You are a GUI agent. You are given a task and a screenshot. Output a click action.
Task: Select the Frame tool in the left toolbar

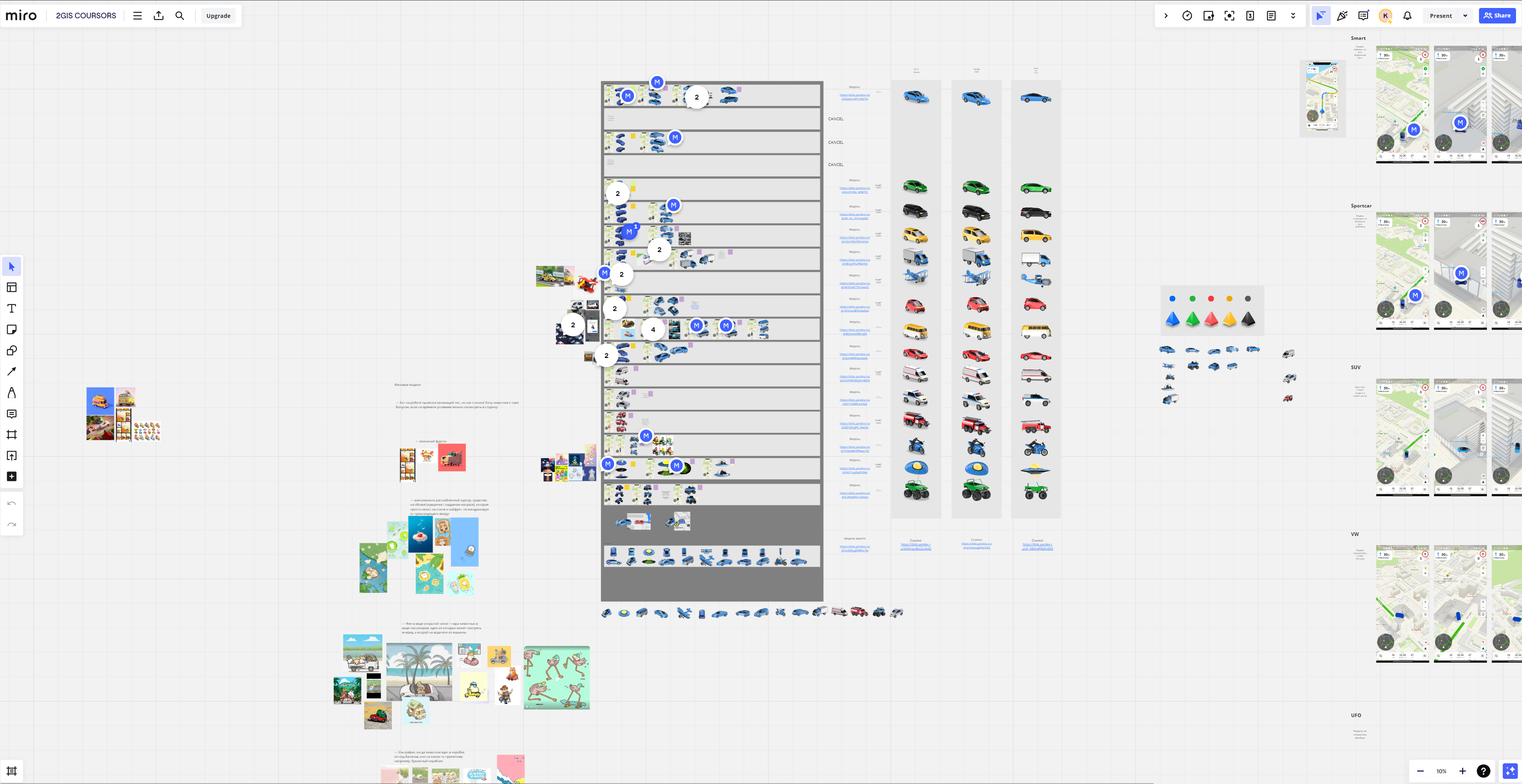click(11, 435)
